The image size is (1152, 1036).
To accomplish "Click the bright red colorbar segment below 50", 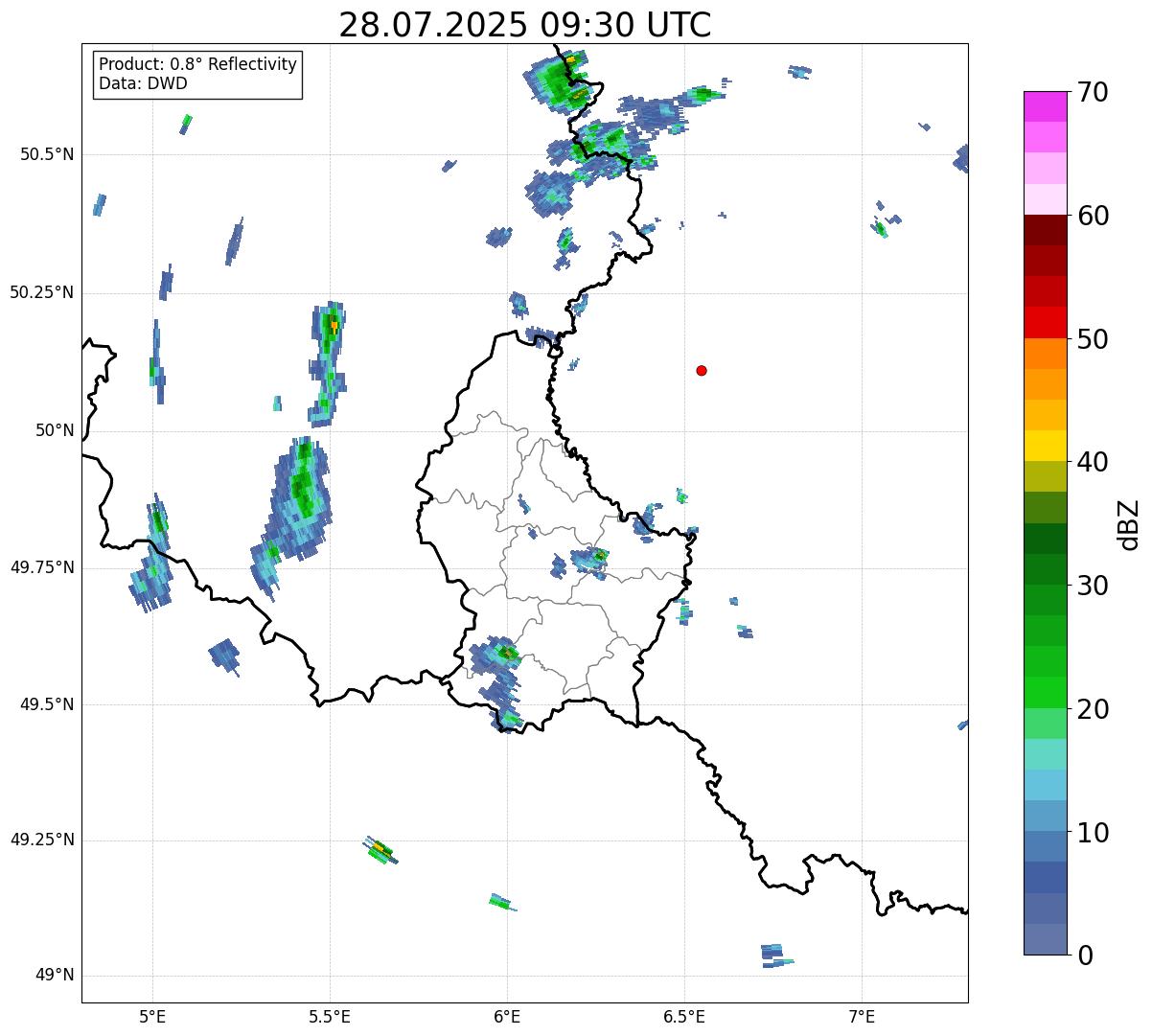I will [x=1046, y=322].
